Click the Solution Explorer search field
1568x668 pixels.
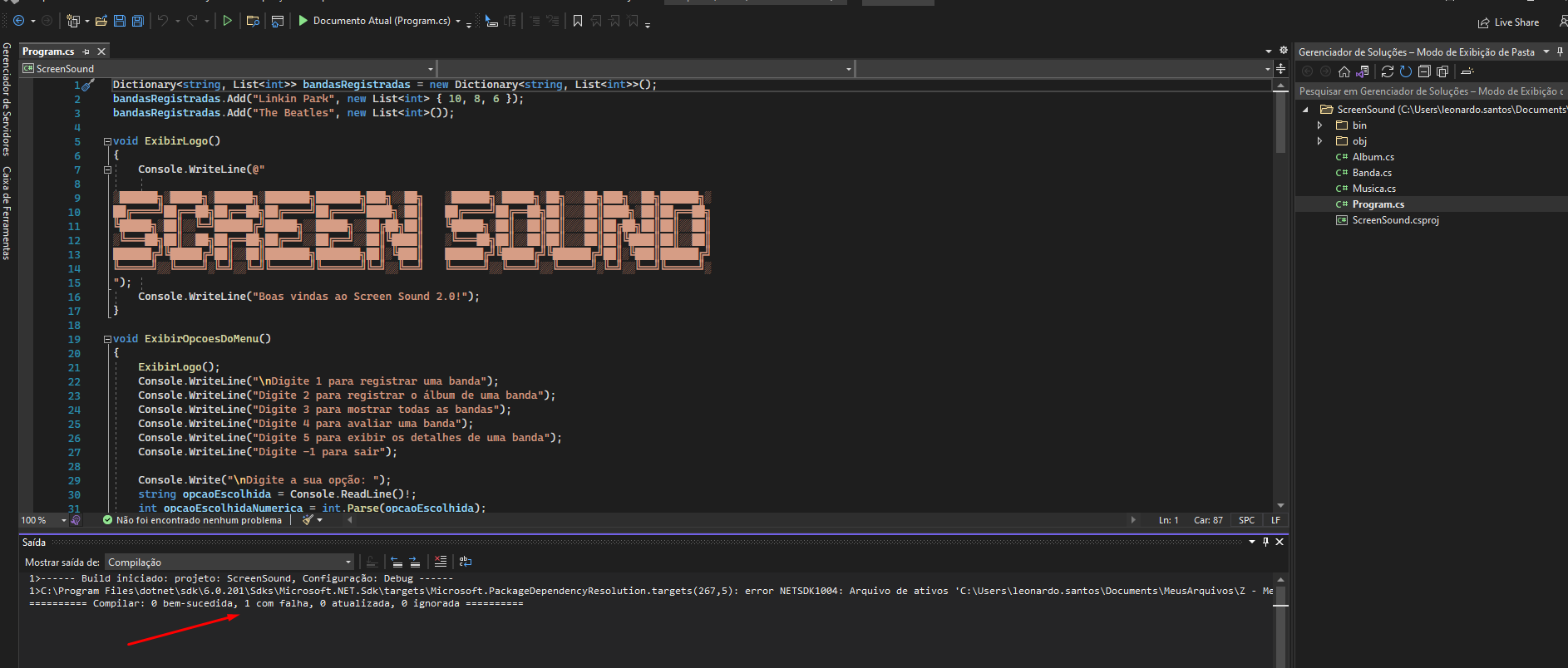(x=1431, y=91)
